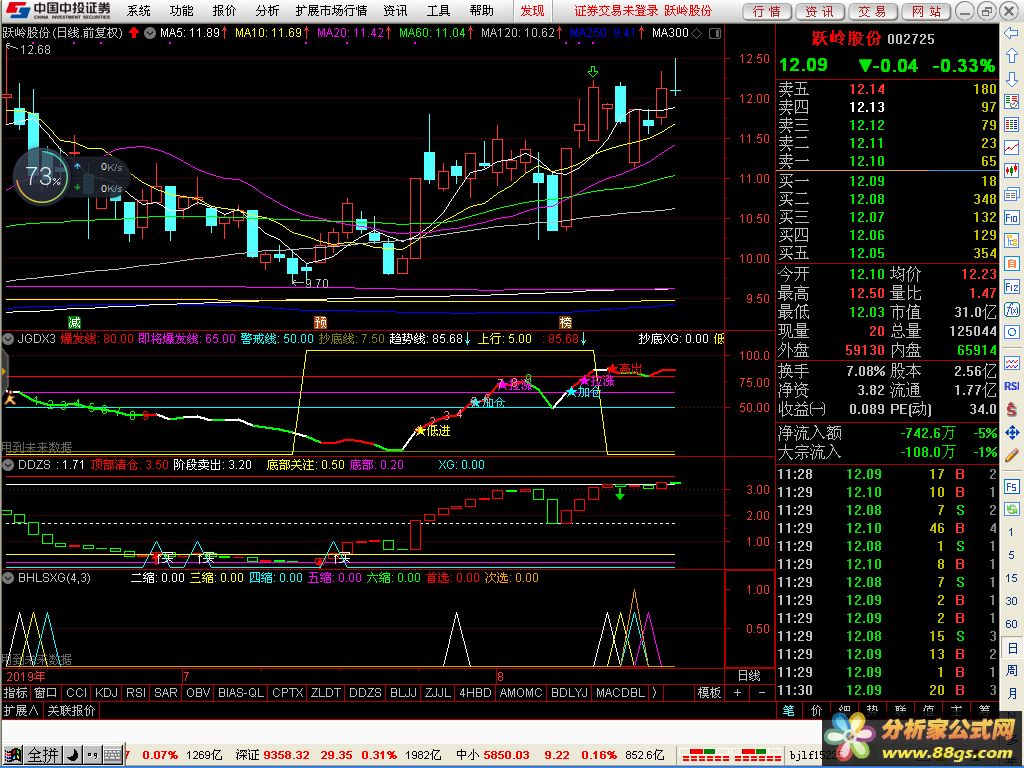This screenshot has height=768, width=1024.
Task: Select the 月 monthly period
Action: click(x=1011, y=694)
